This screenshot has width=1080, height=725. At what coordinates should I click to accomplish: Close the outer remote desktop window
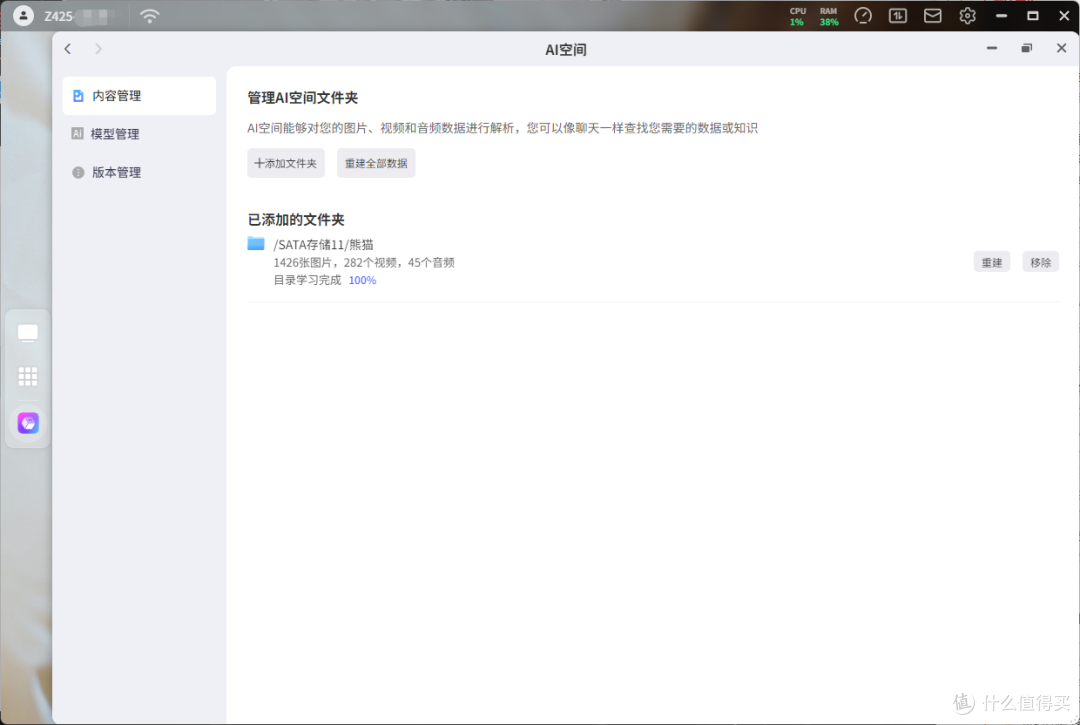coord(1064,16)
